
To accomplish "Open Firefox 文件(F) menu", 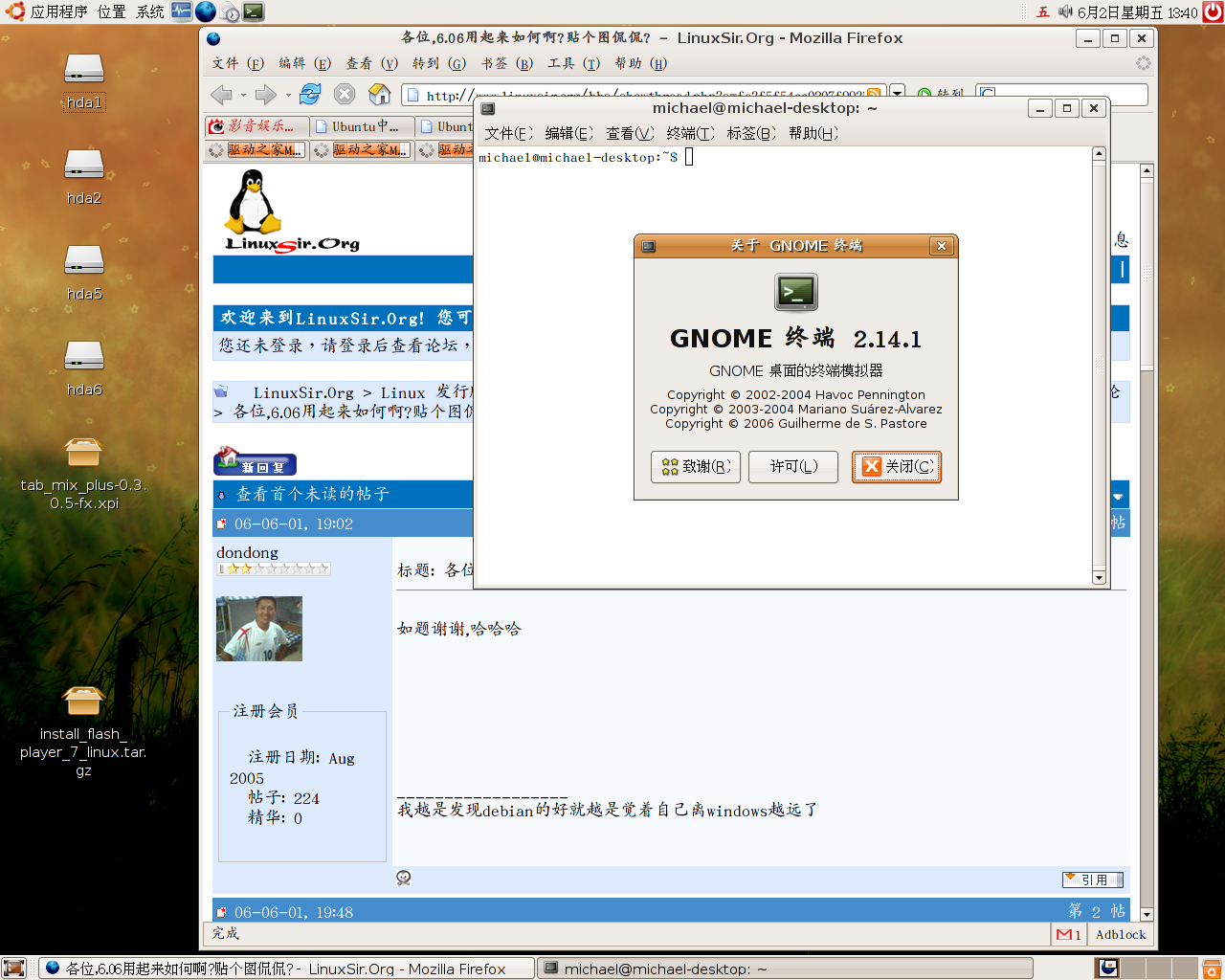I will (237, 63).
